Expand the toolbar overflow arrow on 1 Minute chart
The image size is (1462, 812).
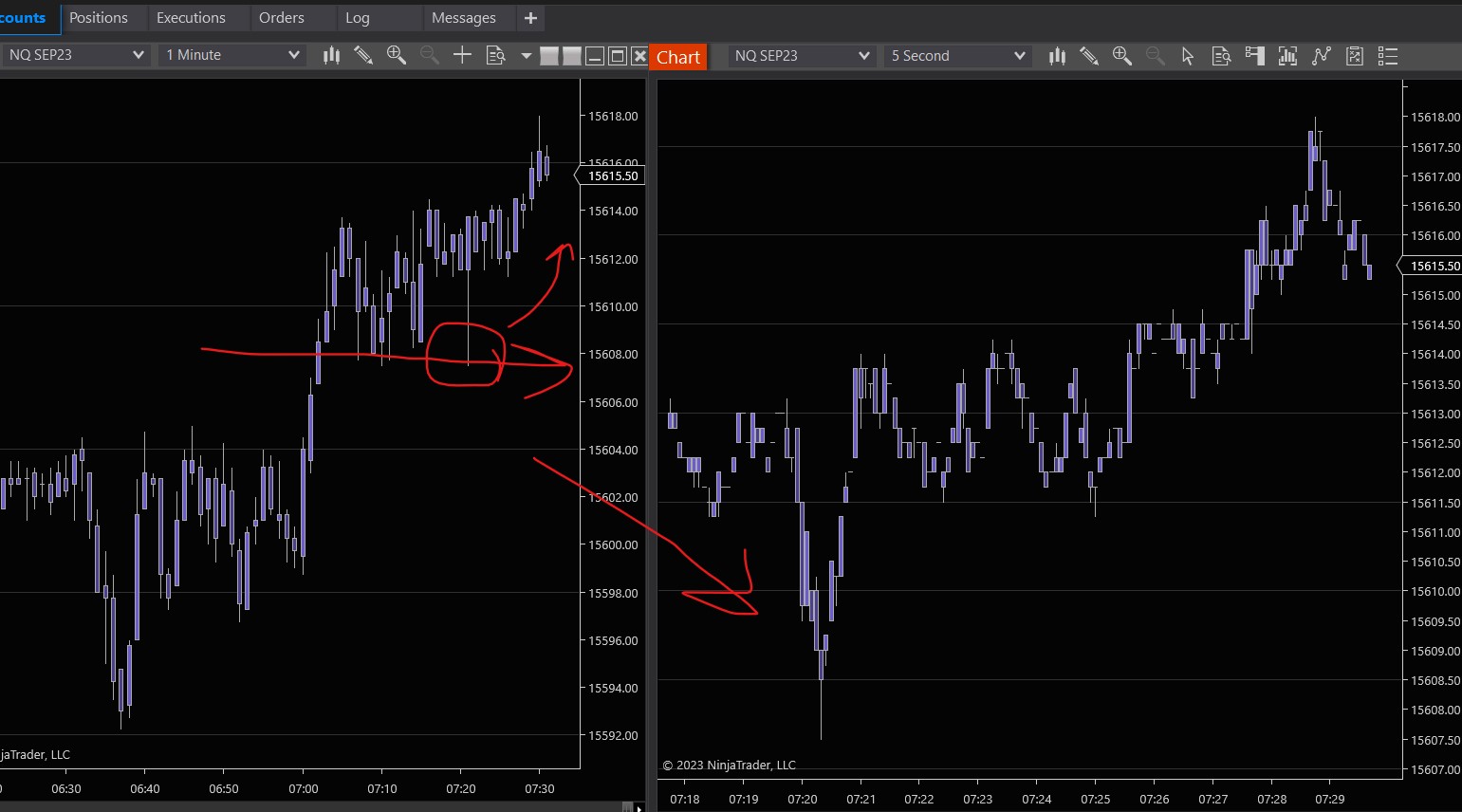(x=527, y=56)
